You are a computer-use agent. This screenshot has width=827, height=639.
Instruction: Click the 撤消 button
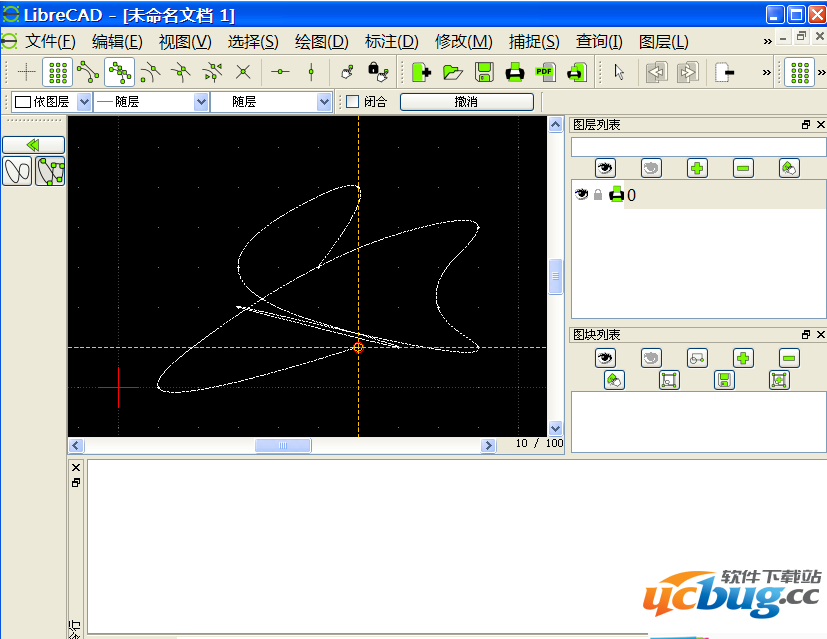466,102
